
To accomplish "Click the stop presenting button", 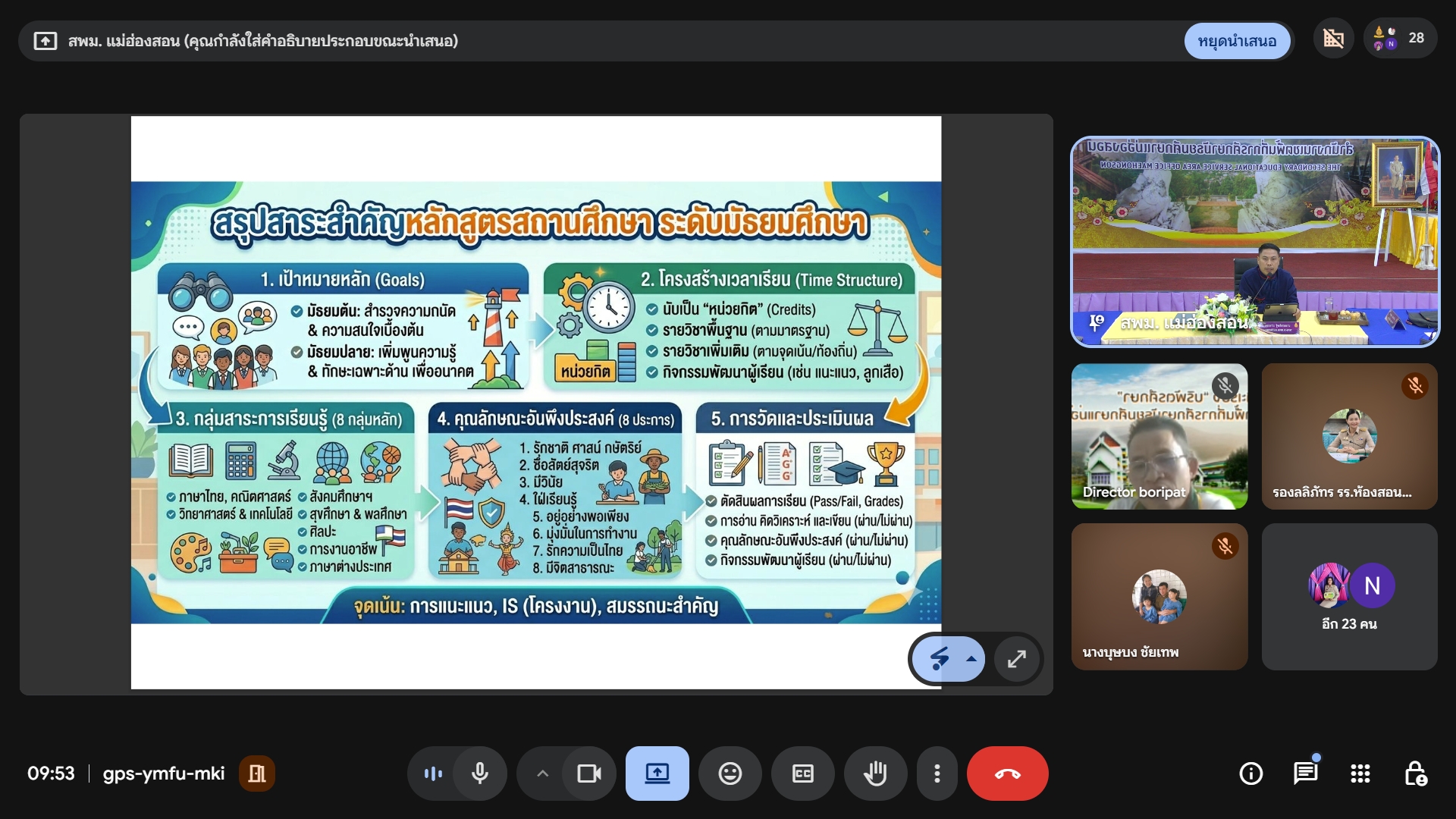I will pyautogui.click(x=1237, y=41).
